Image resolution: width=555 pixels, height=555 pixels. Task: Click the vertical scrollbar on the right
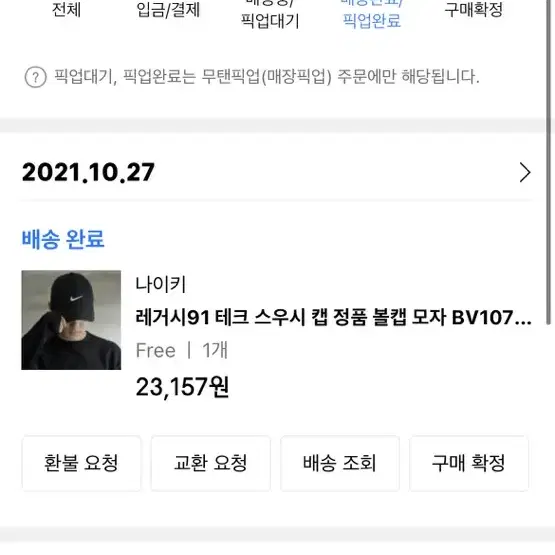point(550,161)
